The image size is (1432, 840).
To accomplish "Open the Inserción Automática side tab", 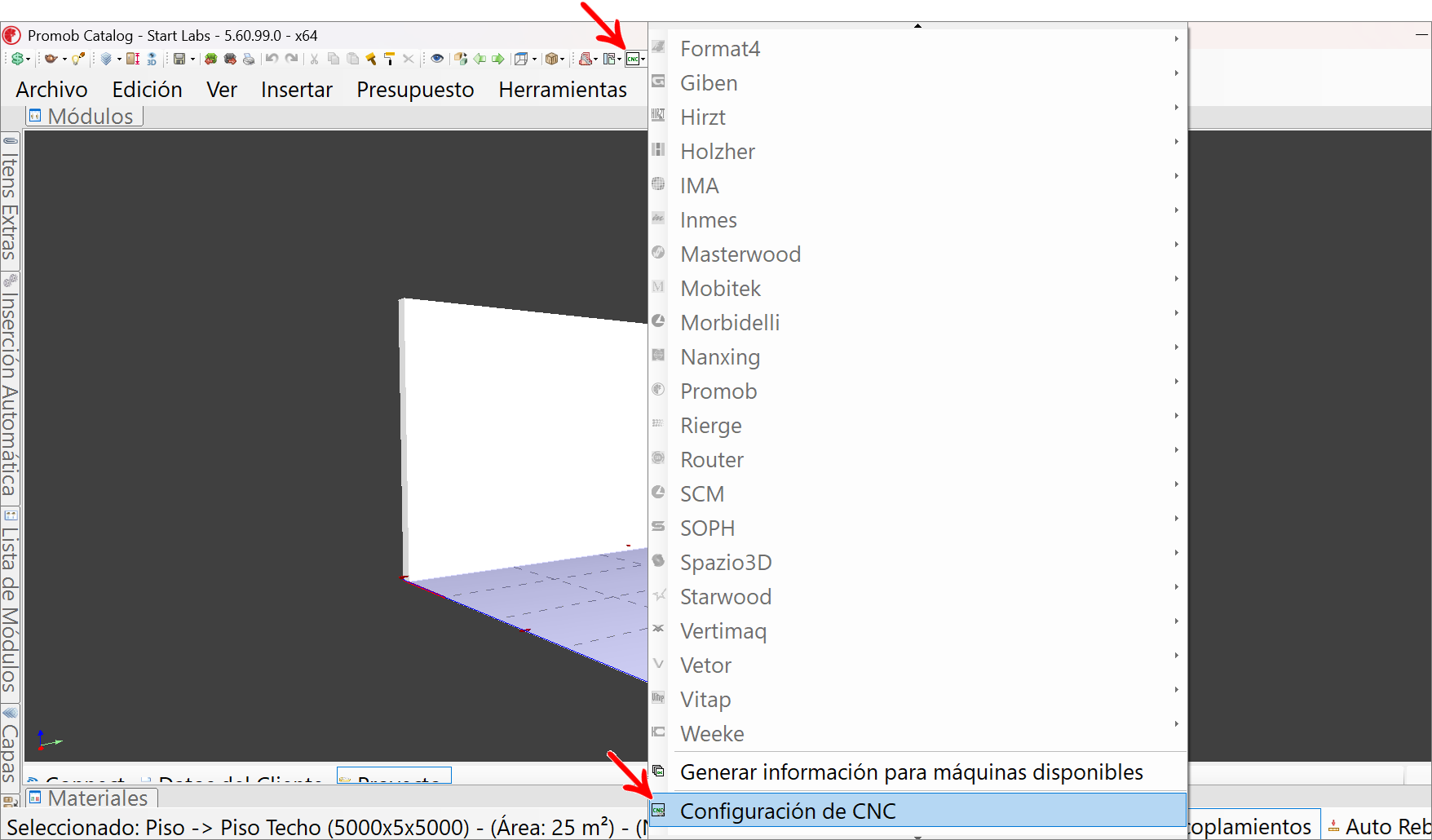I will click(10, 387).
